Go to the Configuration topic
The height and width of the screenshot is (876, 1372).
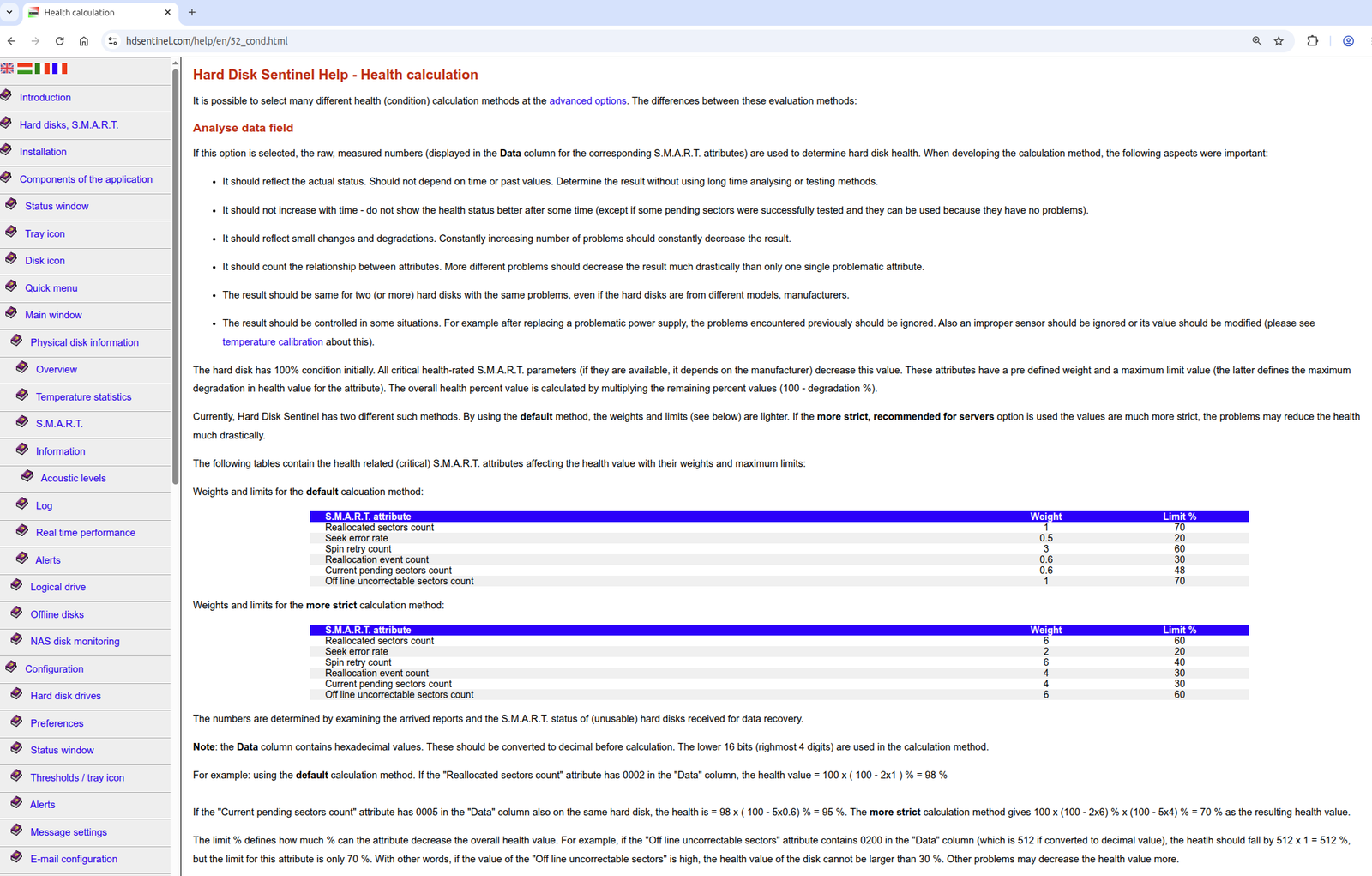[x=54, y=669]
